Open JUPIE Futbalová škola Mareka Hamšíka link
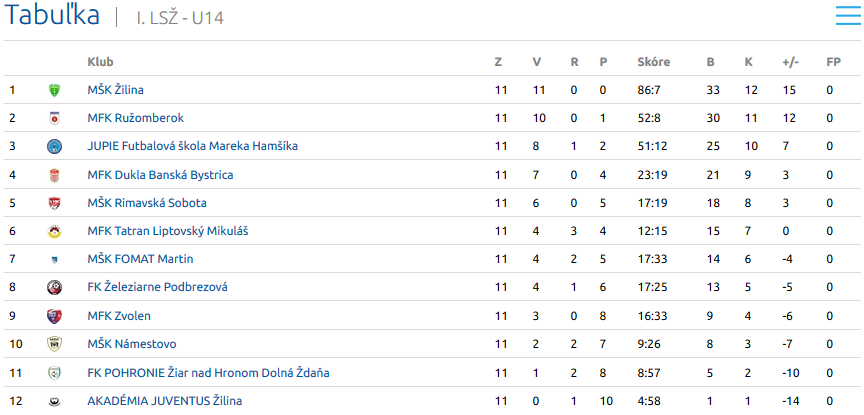864x415 pixels. 193,146
